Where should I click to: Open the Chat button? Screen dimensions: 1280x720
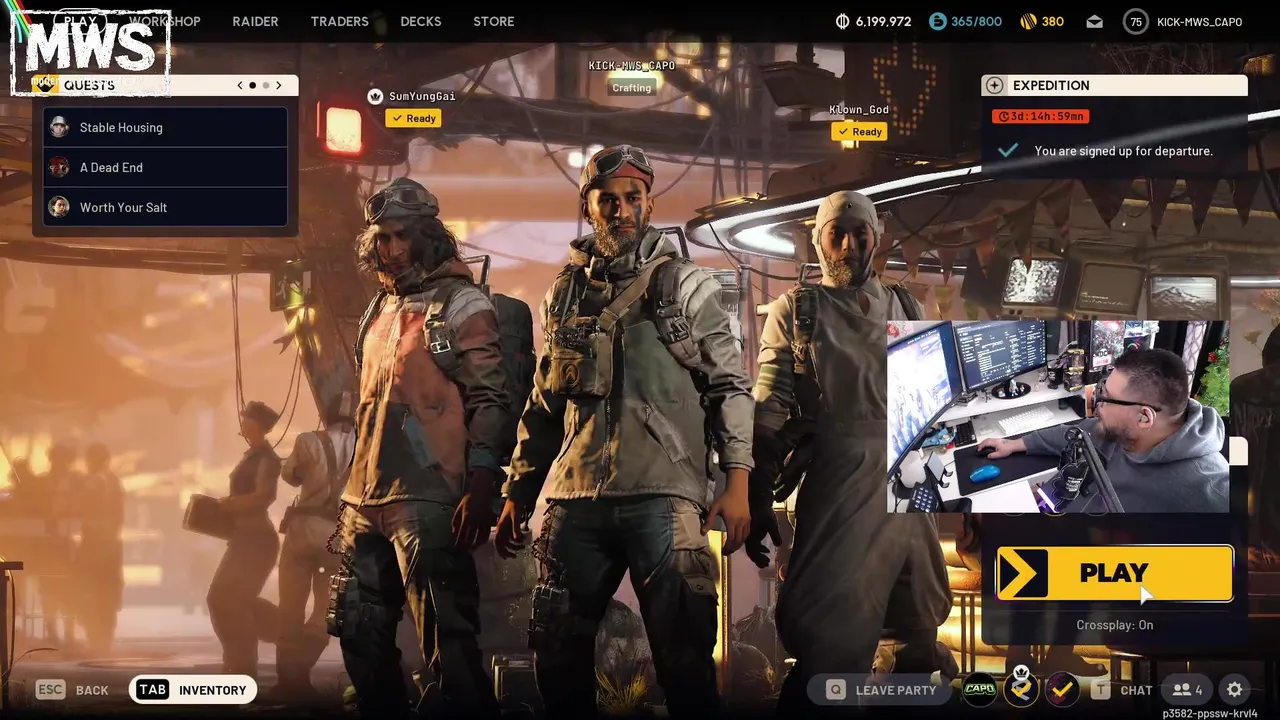pos(1124,690)
